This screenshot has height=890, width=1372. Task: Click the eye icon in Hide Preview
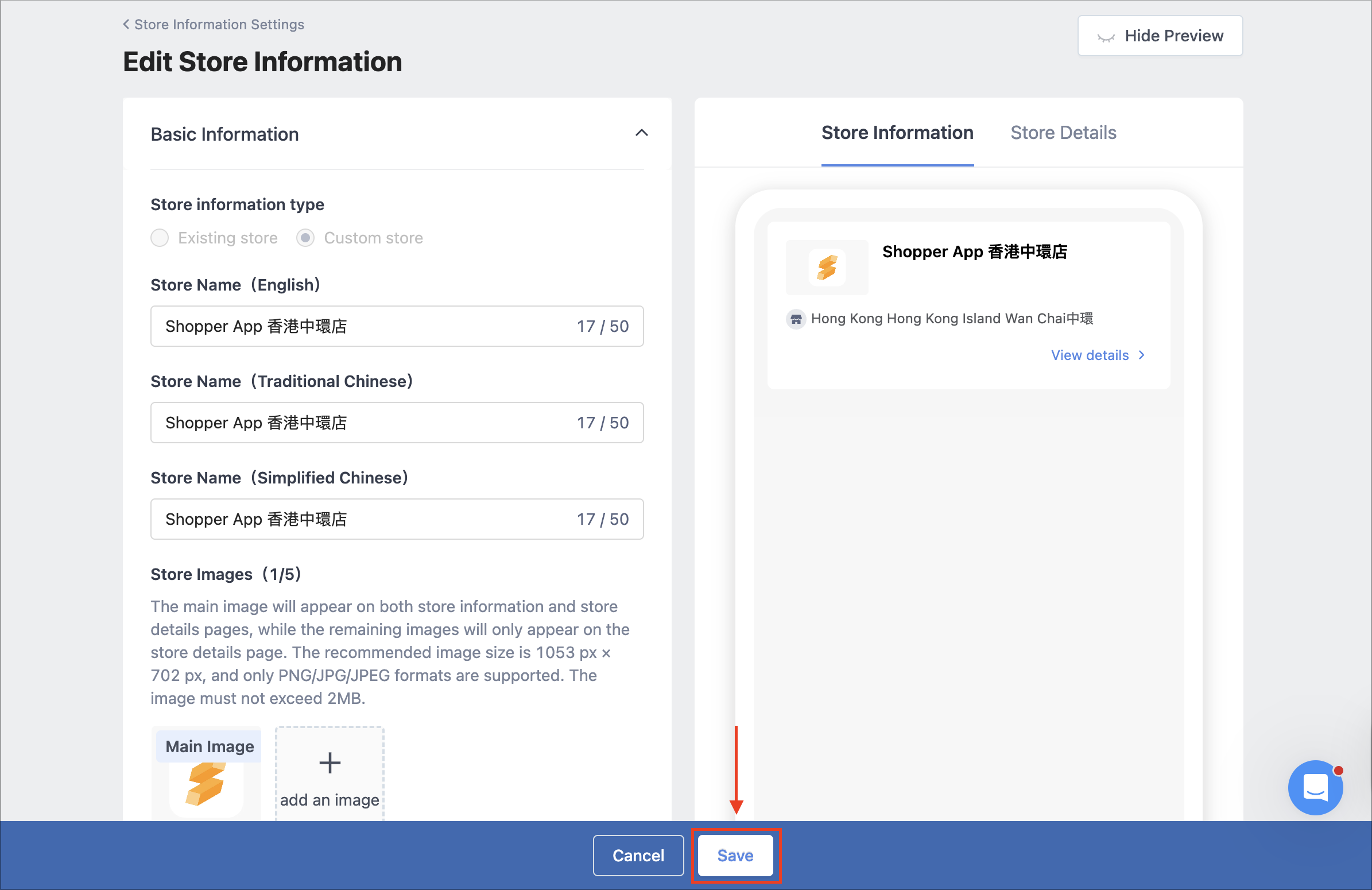tap(1106, 37)
